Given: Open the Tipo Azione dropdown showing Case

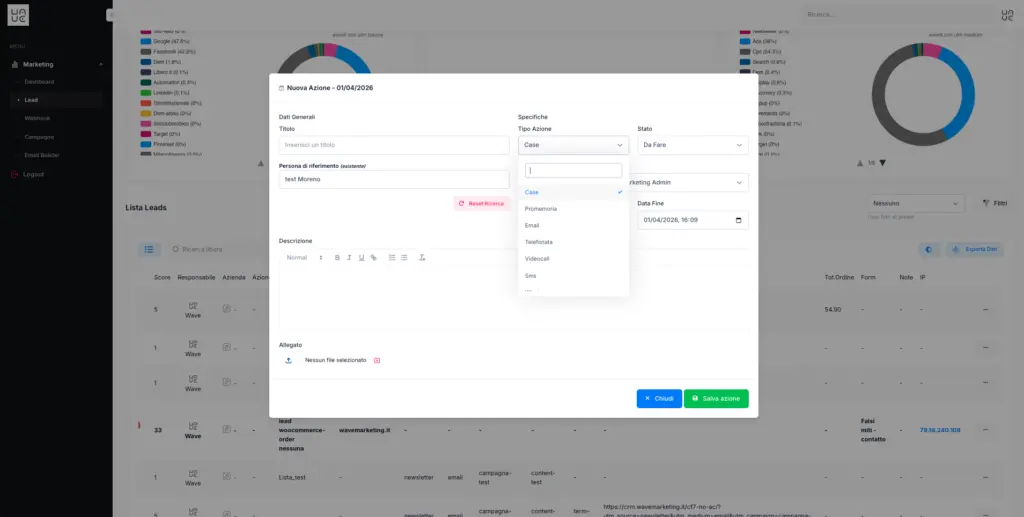Looking at the screenshot, I should click(x=573, y=145).
